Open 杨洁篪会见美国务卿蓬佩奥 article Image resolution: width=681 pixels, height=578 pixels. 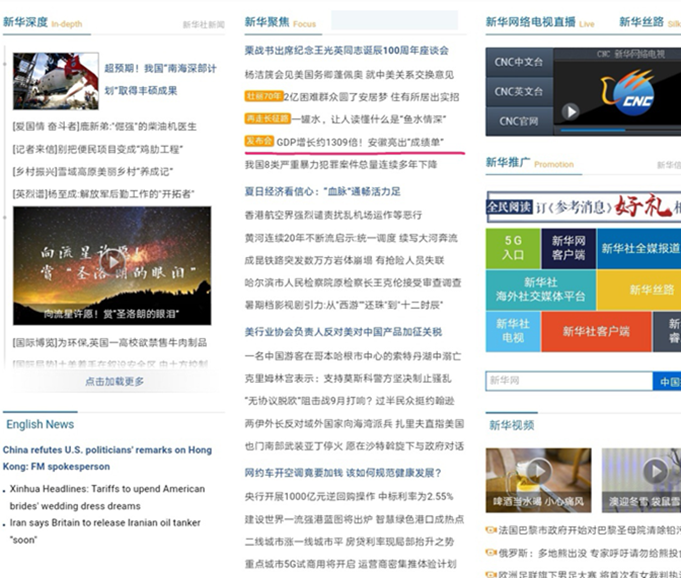pos(349,75)
